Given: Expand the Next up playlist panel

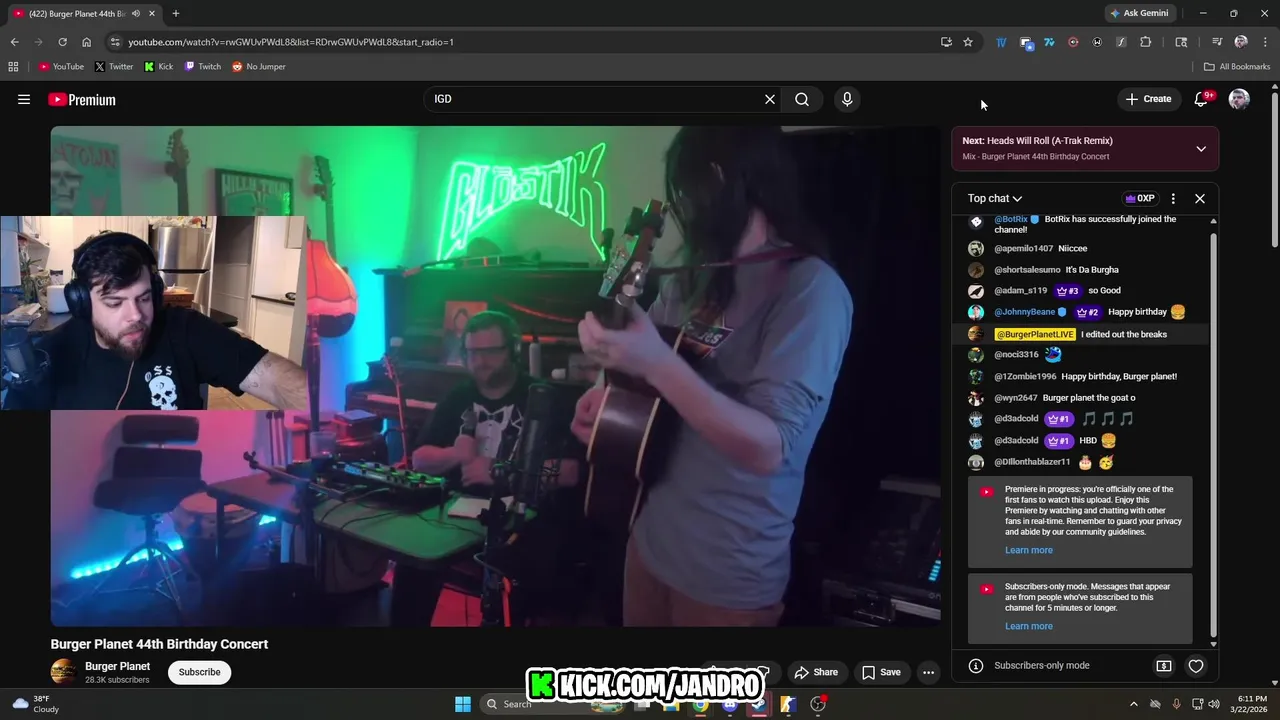Looking at the screenshot, I should [x=1201, y=149].
